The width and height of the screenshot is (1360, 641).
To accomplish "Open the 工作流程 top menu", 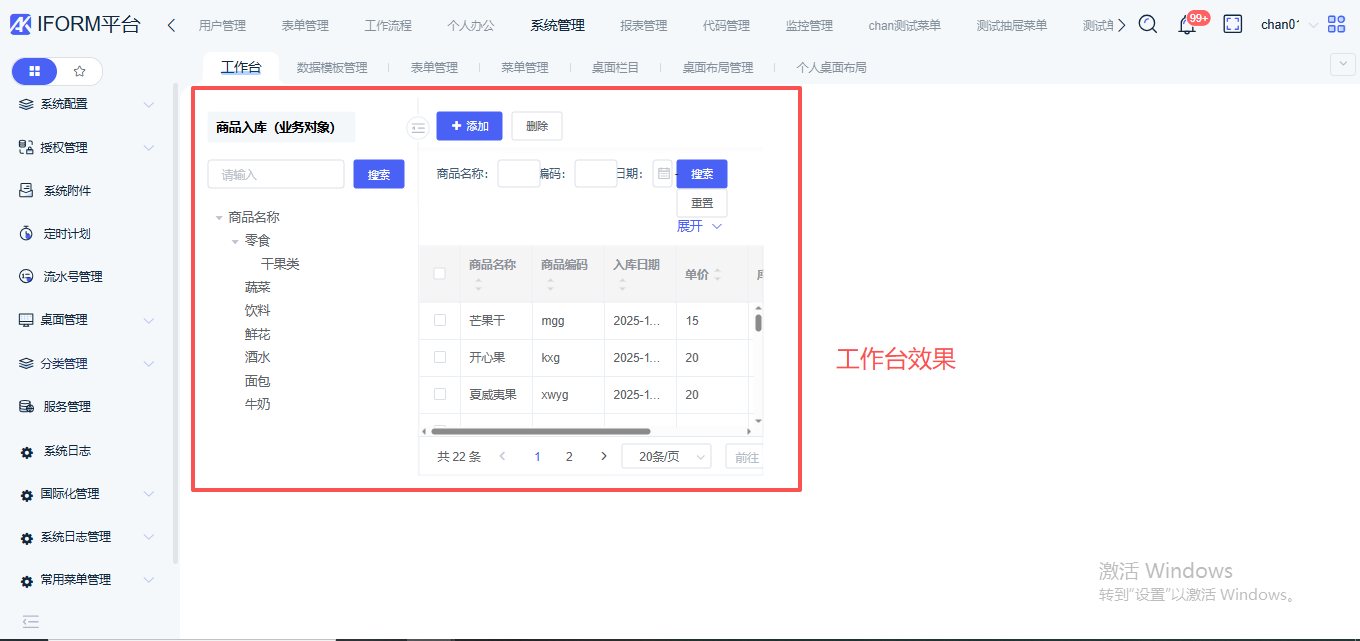I will pyautogui.click(x=388, y=26).
